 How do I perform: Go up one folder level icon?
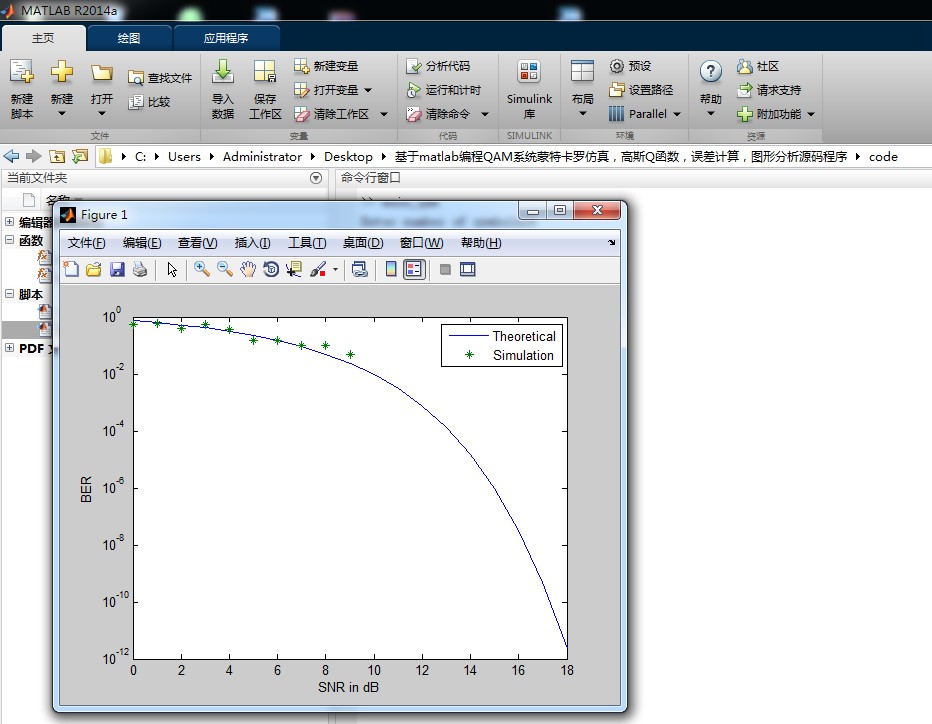(x=57, y=156)
